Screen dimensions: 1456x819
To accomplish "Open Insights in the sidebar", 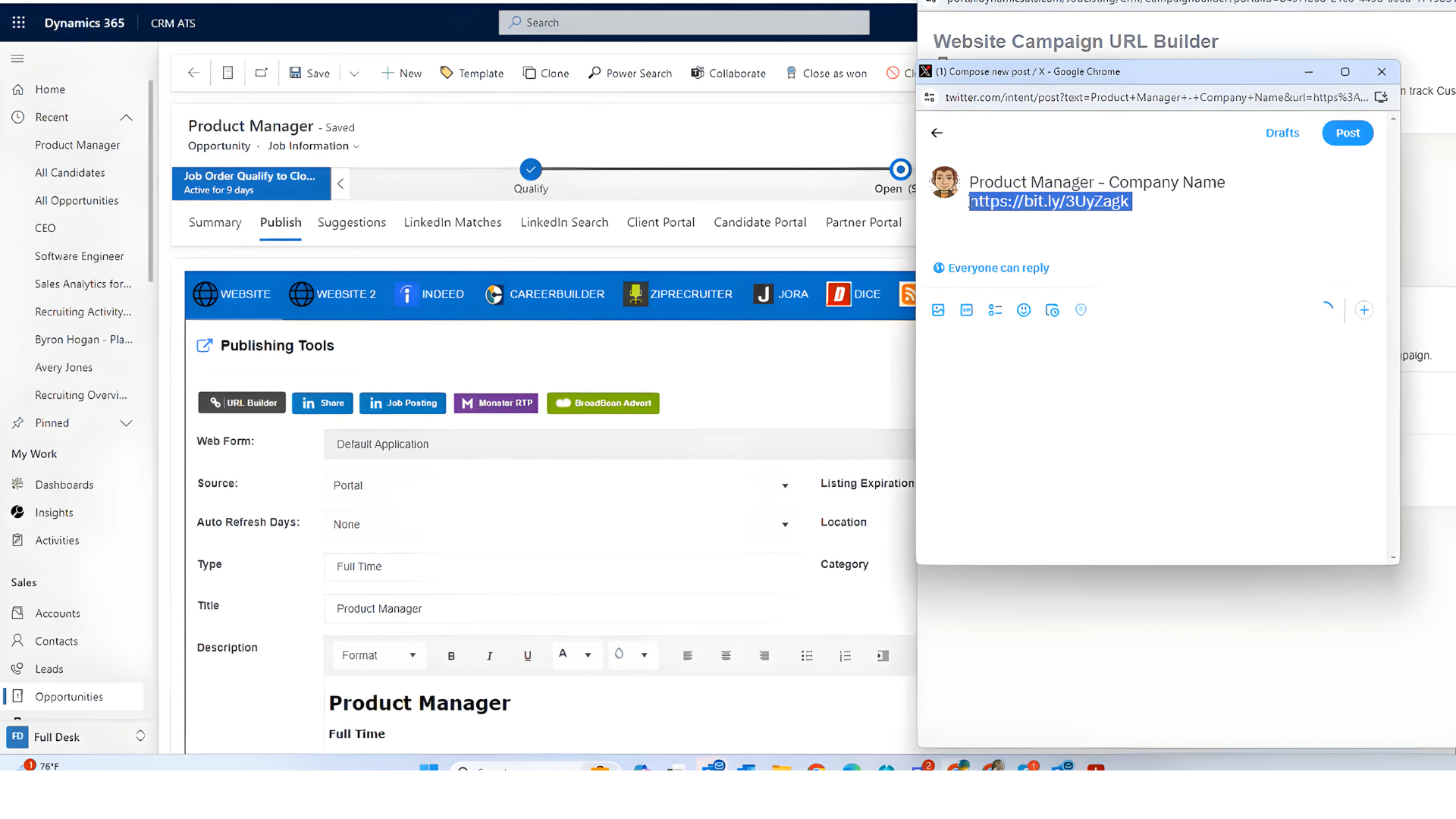I will point(54,513).
